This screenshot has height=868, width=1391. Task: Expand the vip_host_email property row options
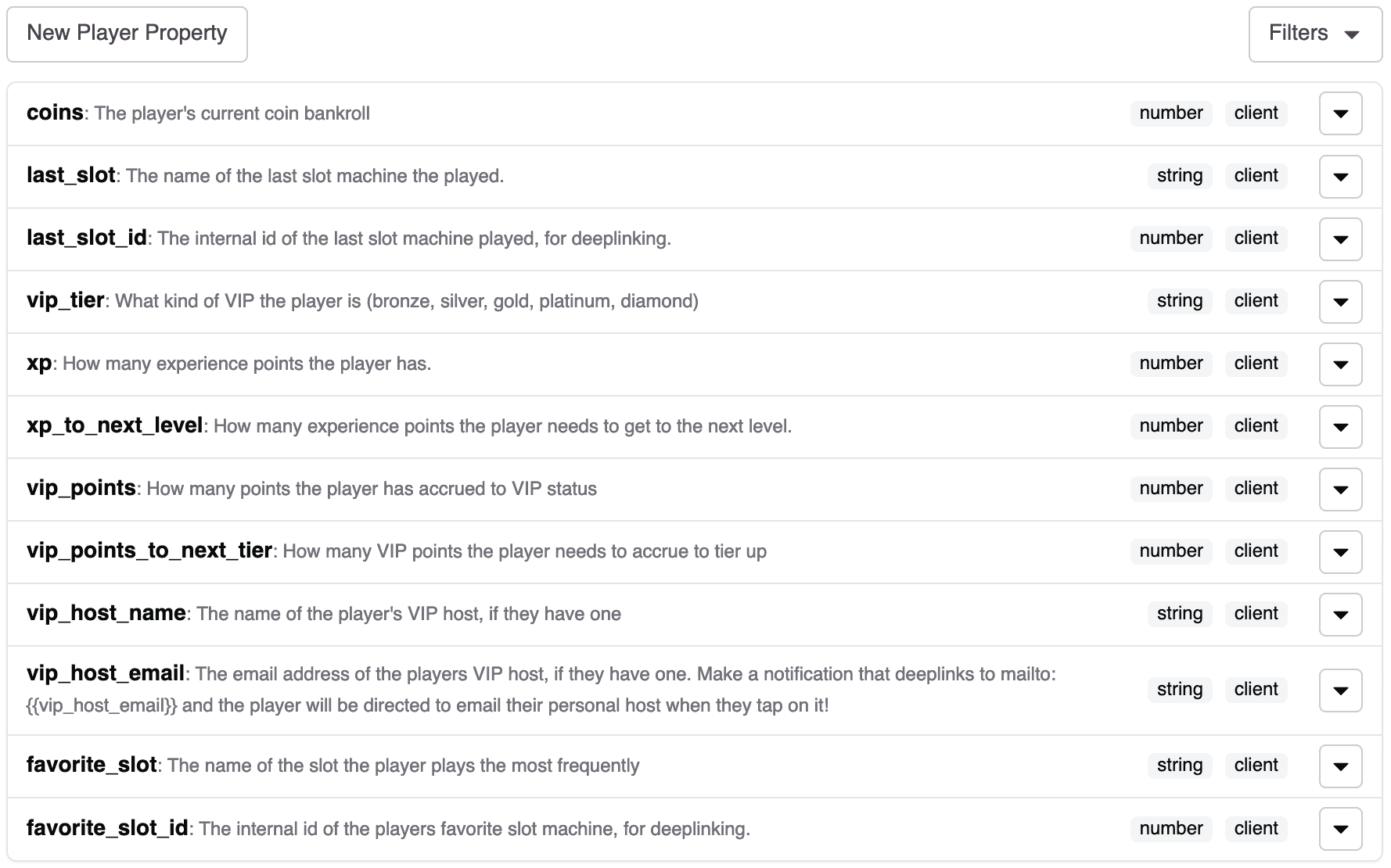point(1340,689)
